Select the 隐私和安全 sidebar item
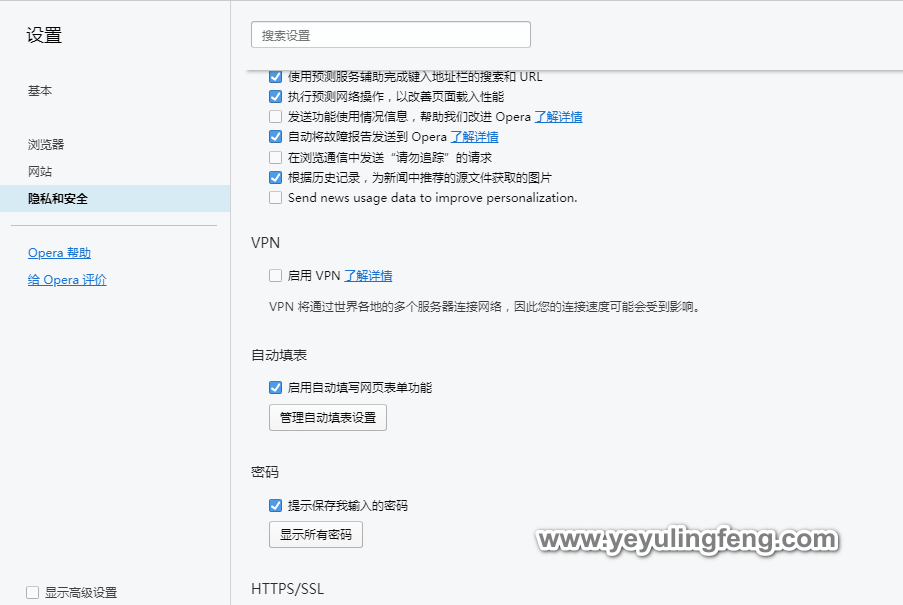This screenshot has width=903, height=605. pos(115,199)
